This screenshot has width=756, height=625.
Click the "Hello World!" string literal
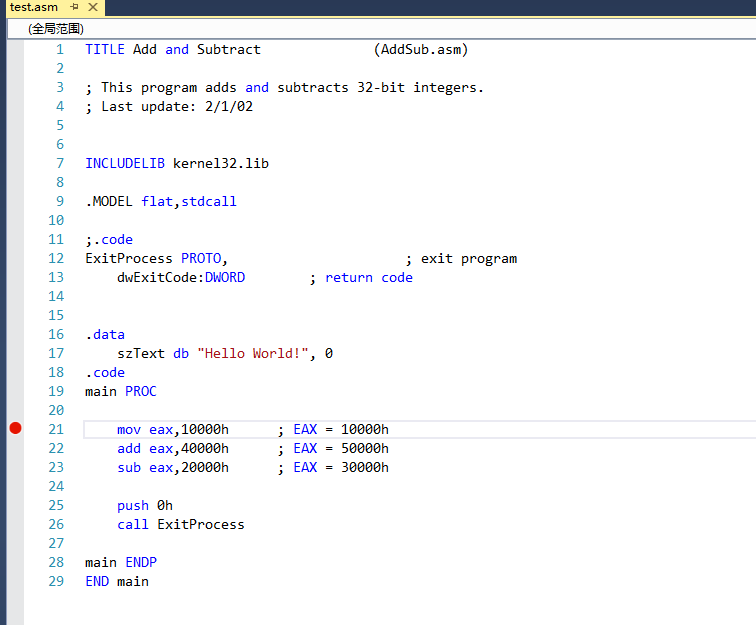tap(253, 353)
